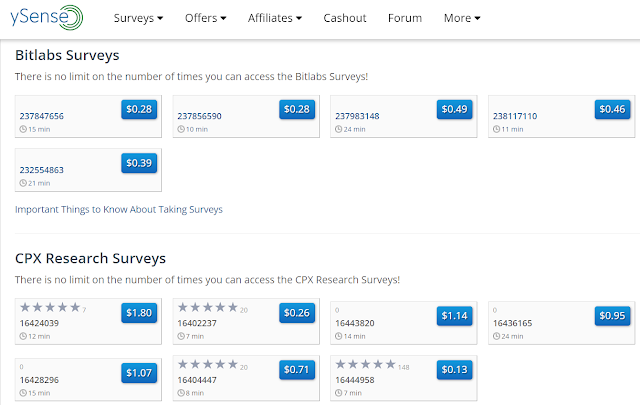The image size is (640, 405).
Task: Click the $0.95 reward button
Action: tap(612, 316)
